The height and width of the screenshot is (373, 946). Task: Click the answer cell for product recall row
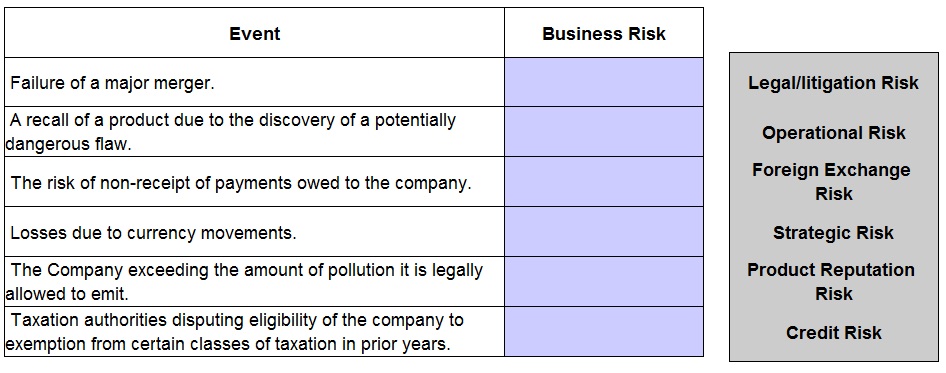[604, 132]
